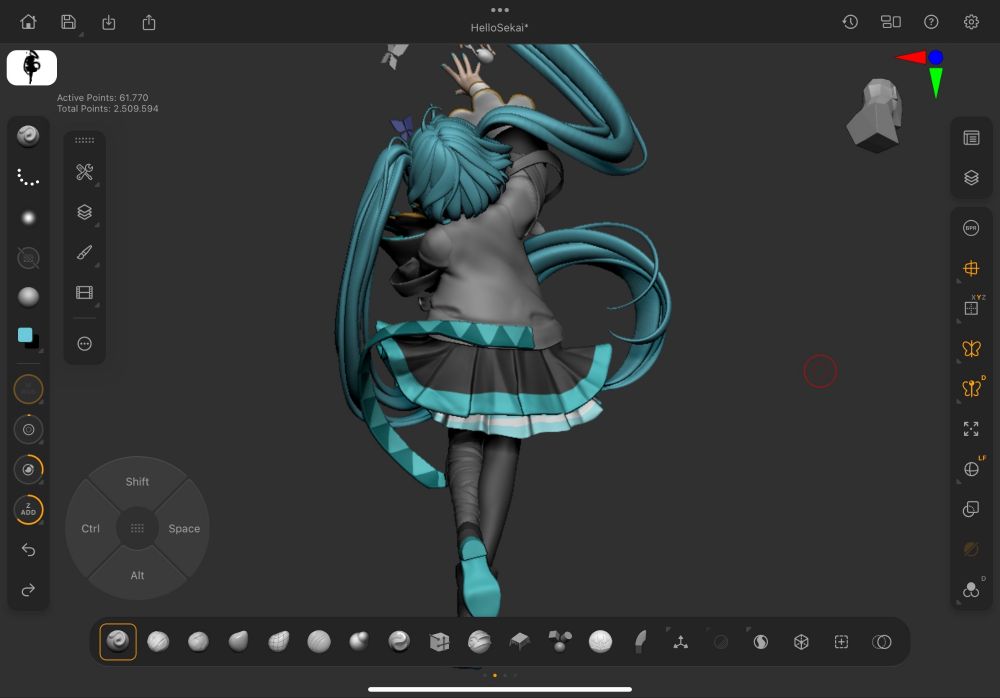Viewport: 1000px width, 698px height.
Task: Pick the black secondary color swatch
Action: (x=34, y=343)
